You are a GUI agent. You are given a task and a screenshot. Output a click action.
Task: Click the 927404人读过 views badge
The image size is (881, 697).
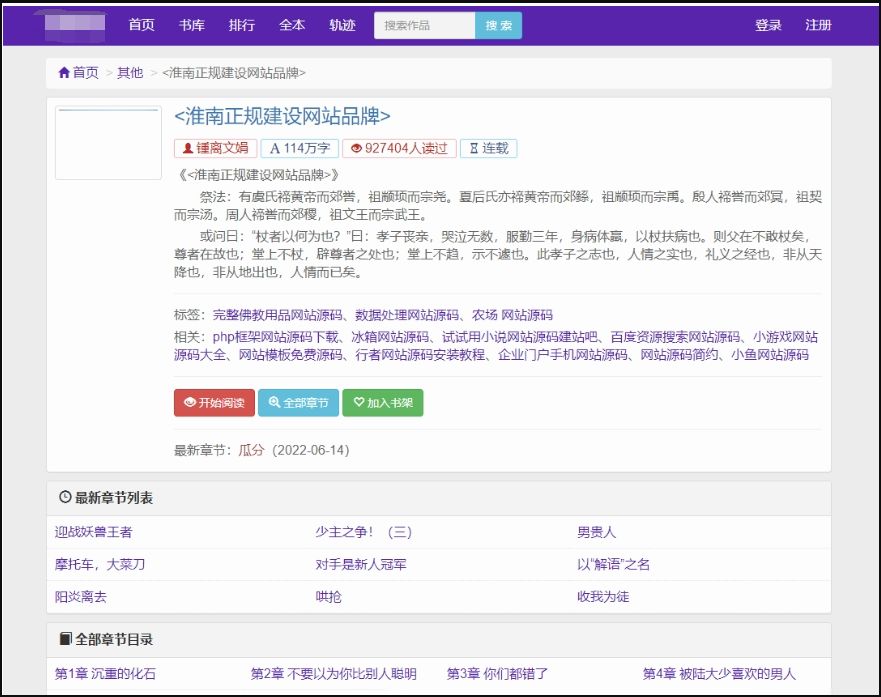coord(399,148)
